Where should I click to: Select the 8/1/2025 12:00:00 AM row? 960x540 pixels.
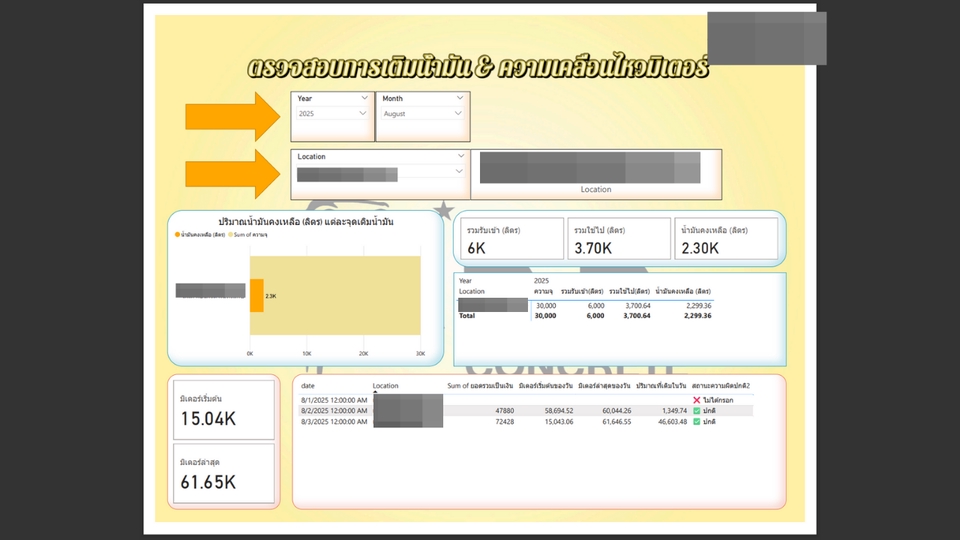point(527,400)
